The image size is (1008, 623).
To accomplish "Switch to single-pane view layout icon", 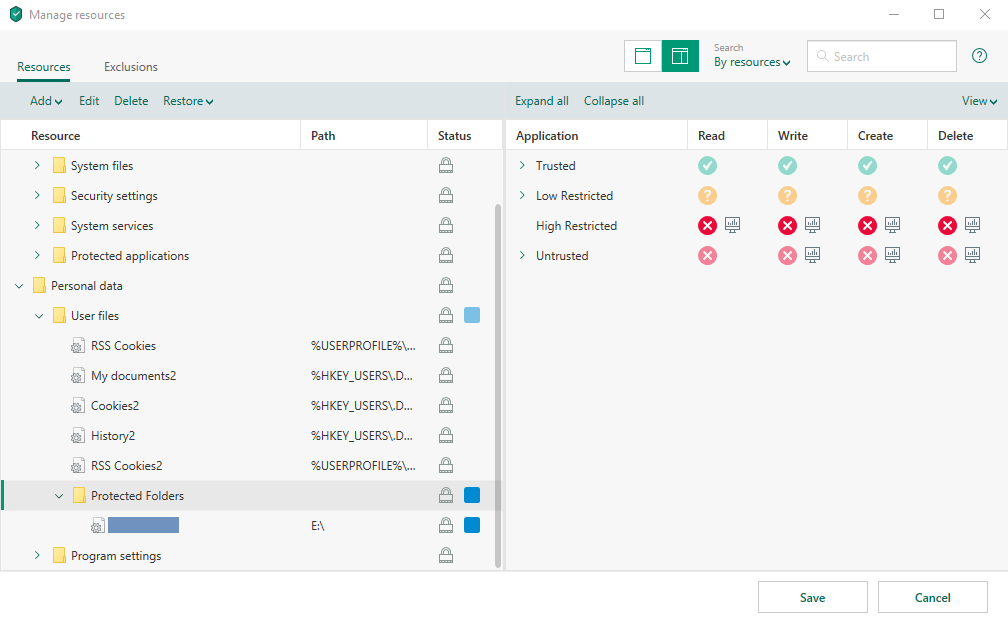I will [643, 56].
